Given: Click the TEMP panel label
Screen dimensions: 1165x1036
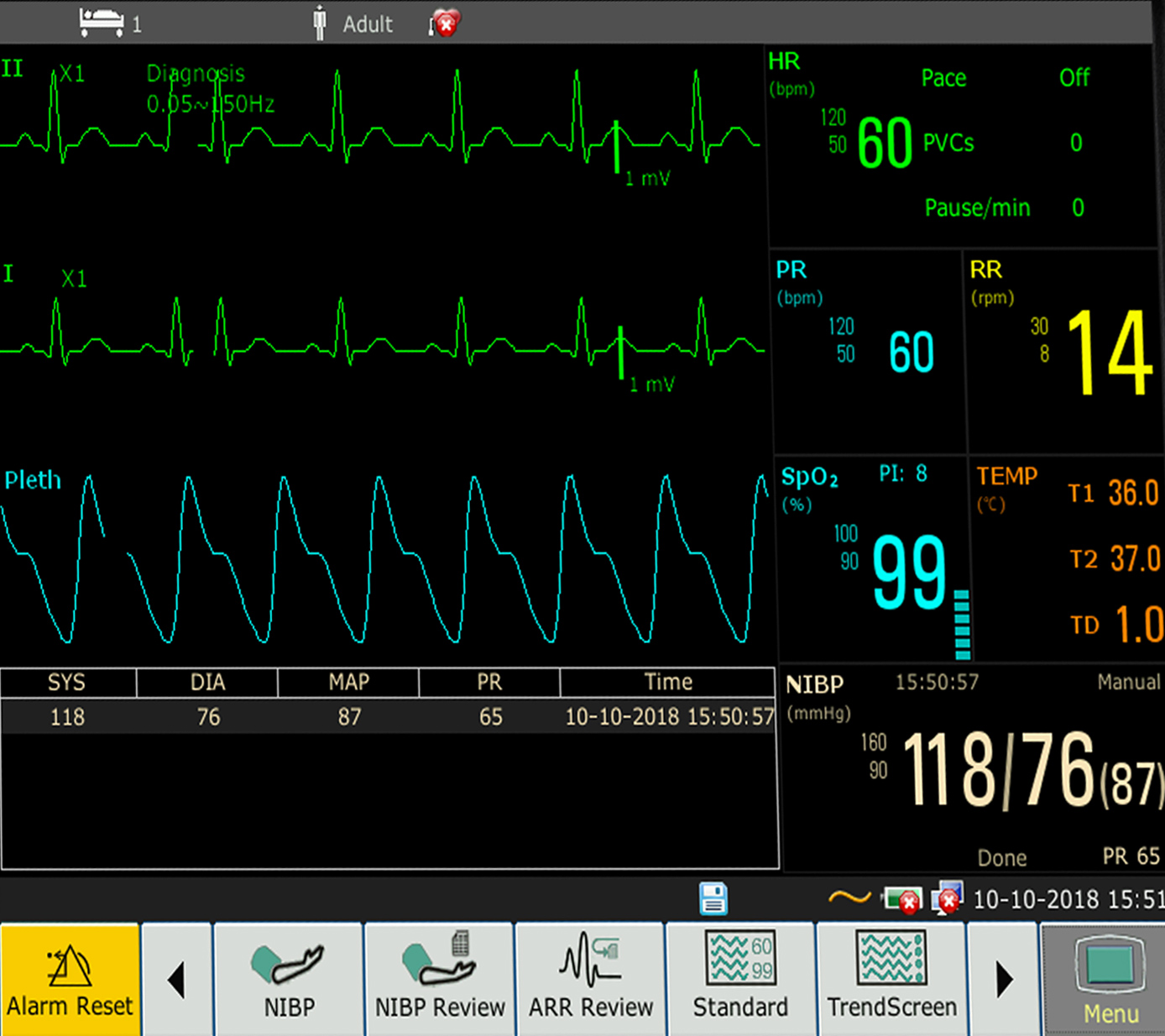Looking at the screenshot, I should [1006, 476].
